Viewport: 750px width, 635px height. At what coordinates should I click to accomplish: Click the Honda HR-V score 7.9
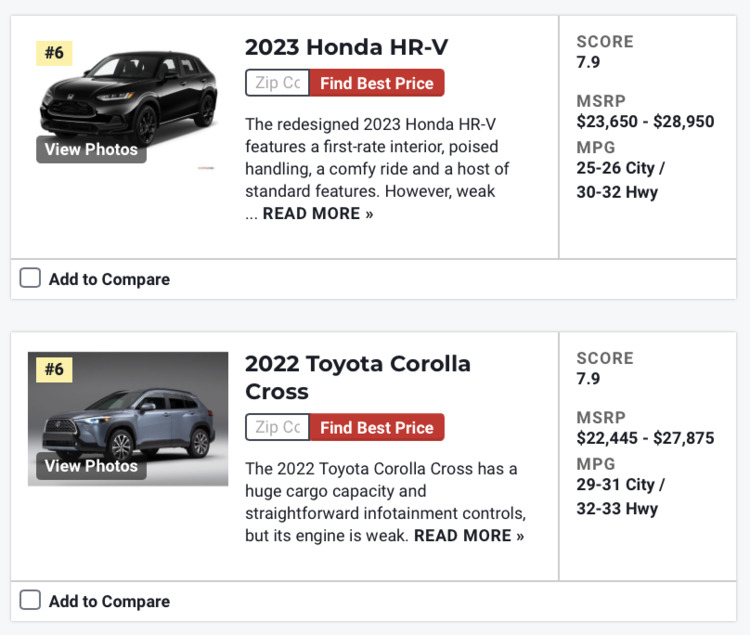pos(588,62)
